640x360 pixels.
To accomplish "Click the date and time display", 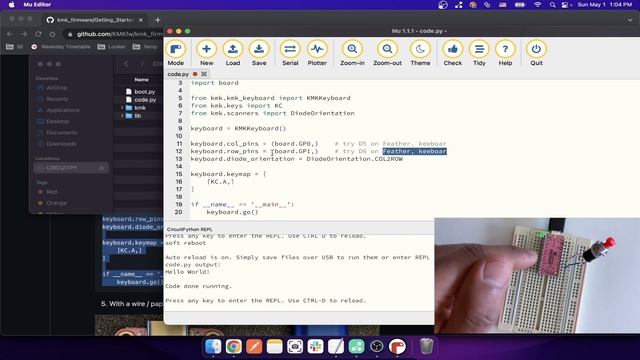I will [x=604, y=4].
